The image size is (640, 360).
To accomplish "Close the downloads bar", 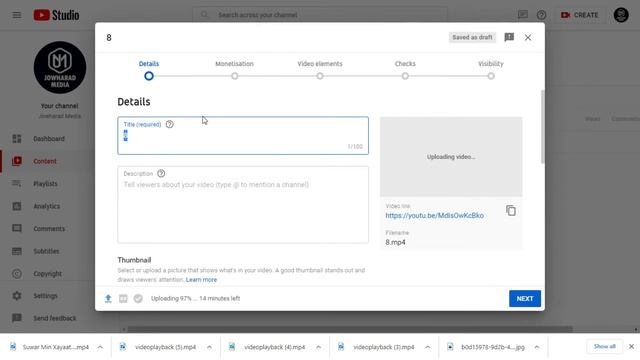I will pyautogui.click(x=631, y=347).
